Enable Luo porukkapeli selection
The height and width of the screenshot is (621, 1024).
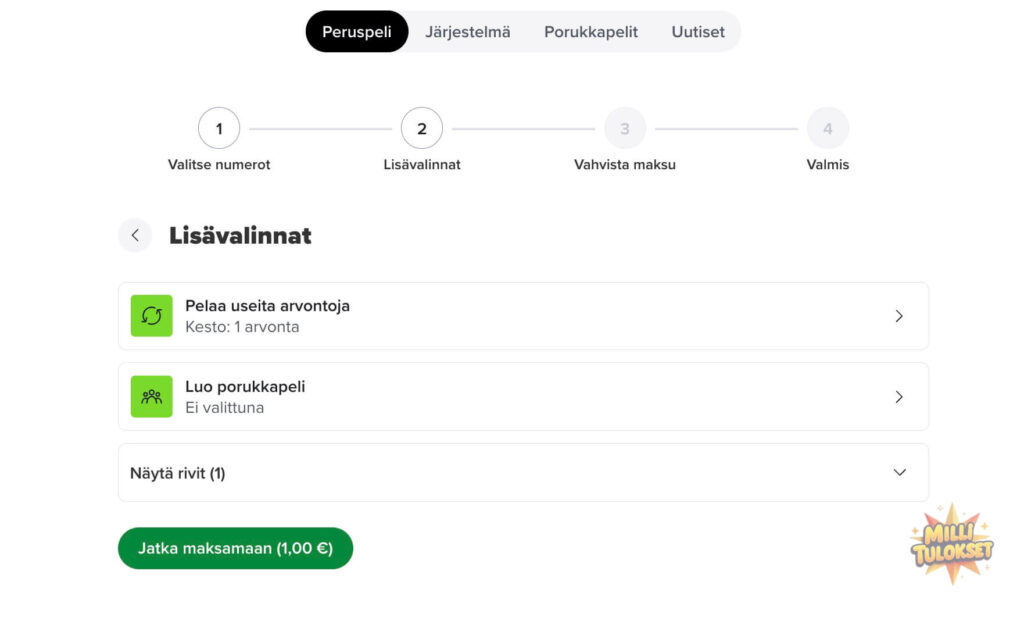(x=524, y=396)
